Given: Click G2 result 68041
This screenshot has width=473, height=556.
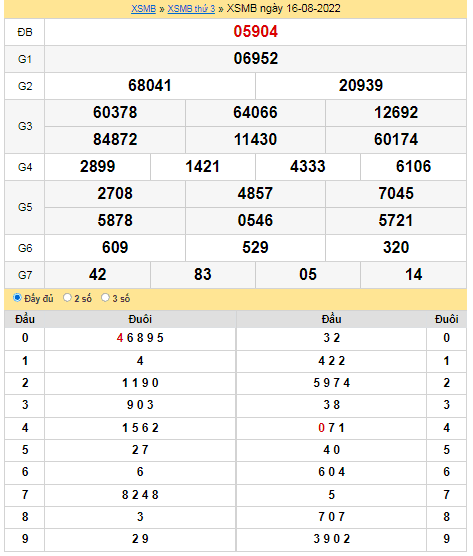Looking at the screenshot, I should pyautogui.click(x=150, y=85).
